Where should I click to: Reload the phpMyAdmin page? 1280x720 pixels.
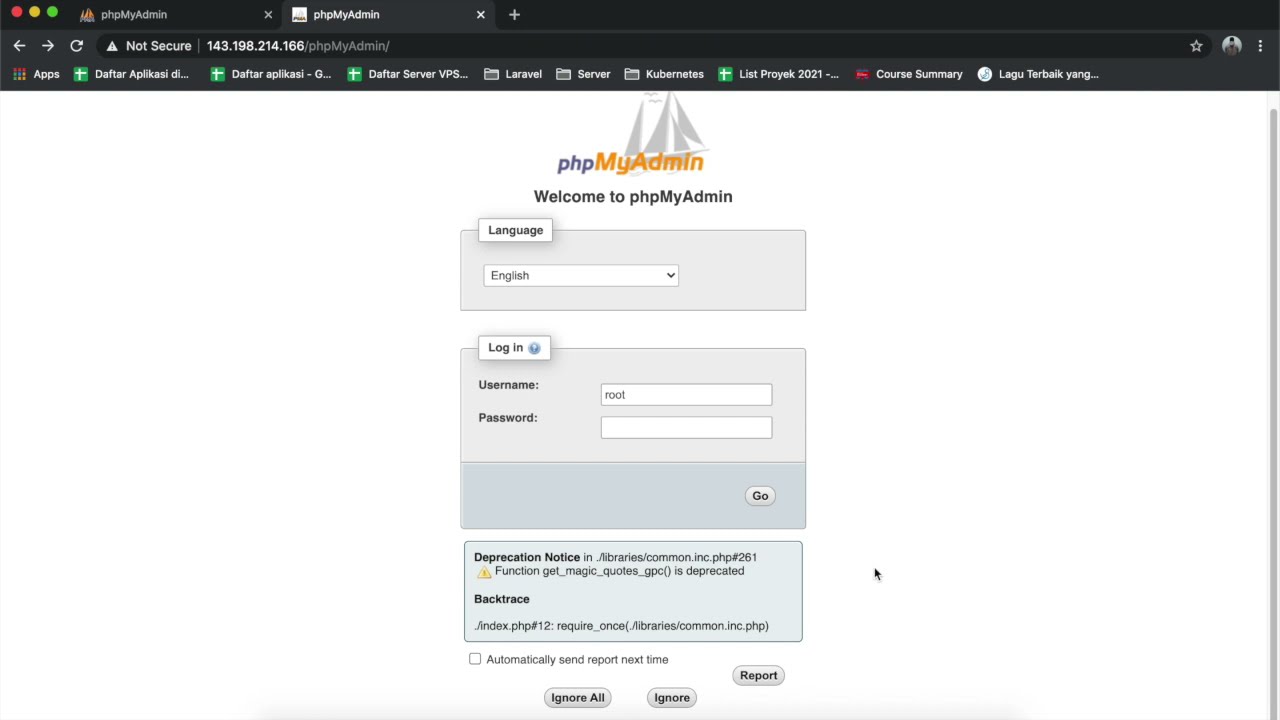(x=76, y=46)
